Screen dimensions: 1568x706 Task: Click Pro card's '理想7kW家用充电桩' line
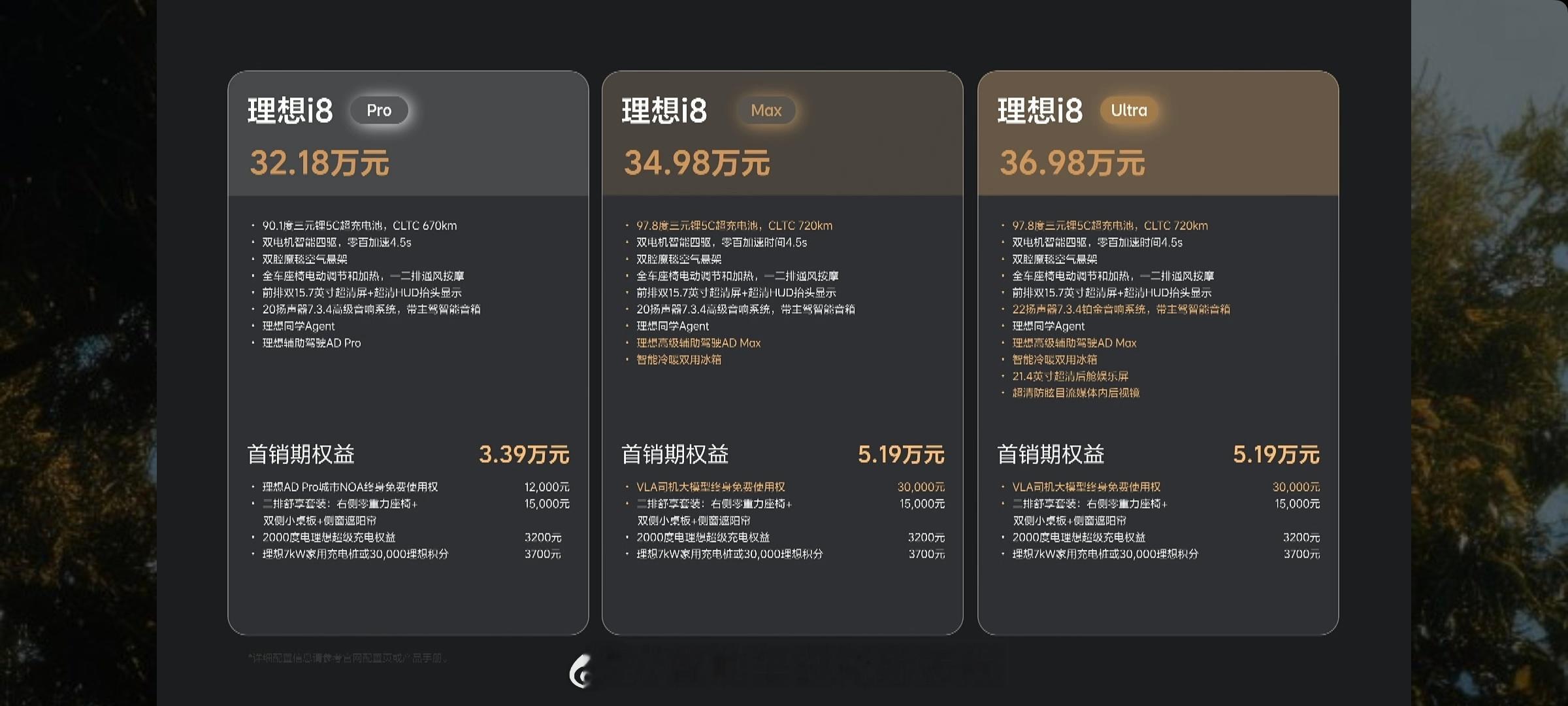click(x=355, y=554)
